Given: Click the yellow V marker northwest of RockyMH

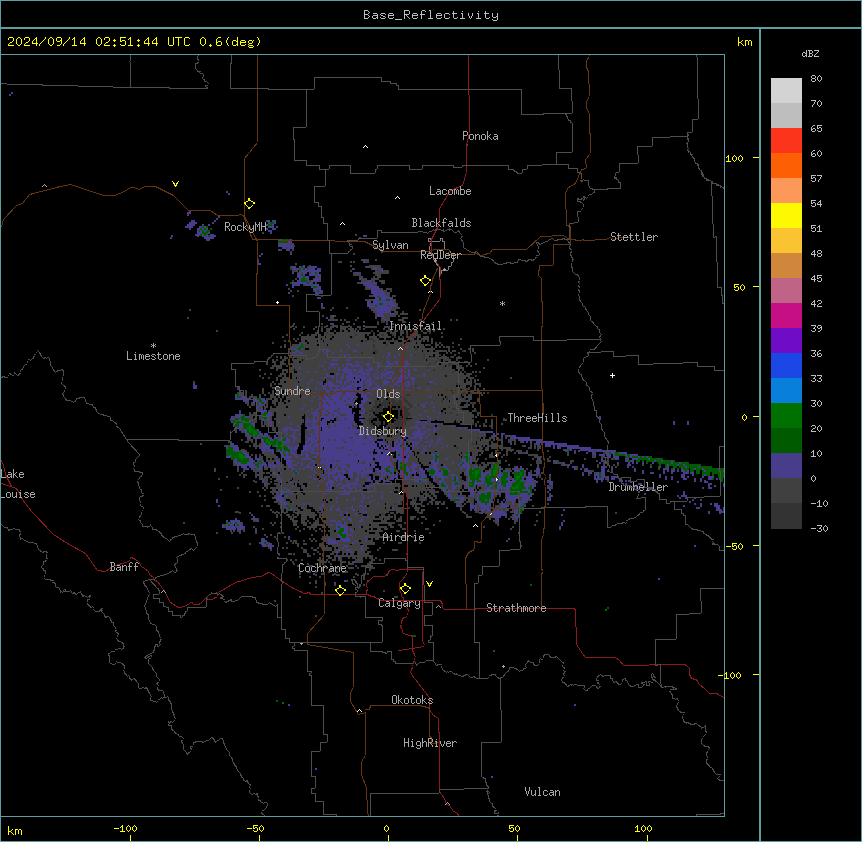Looking at the screenshot, I should 175,184.
